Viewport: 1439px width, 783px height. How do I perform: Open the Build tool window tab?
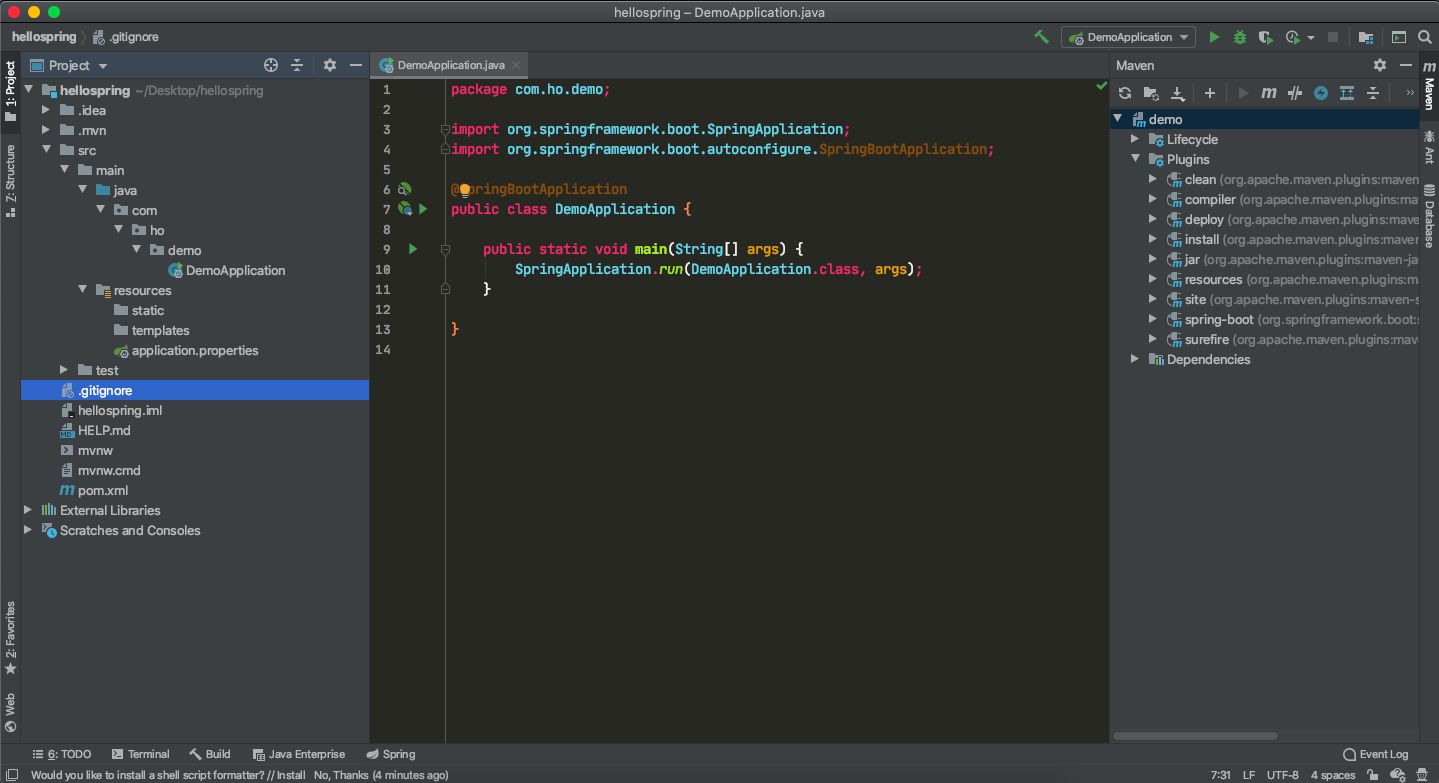(x=210, y=754)
